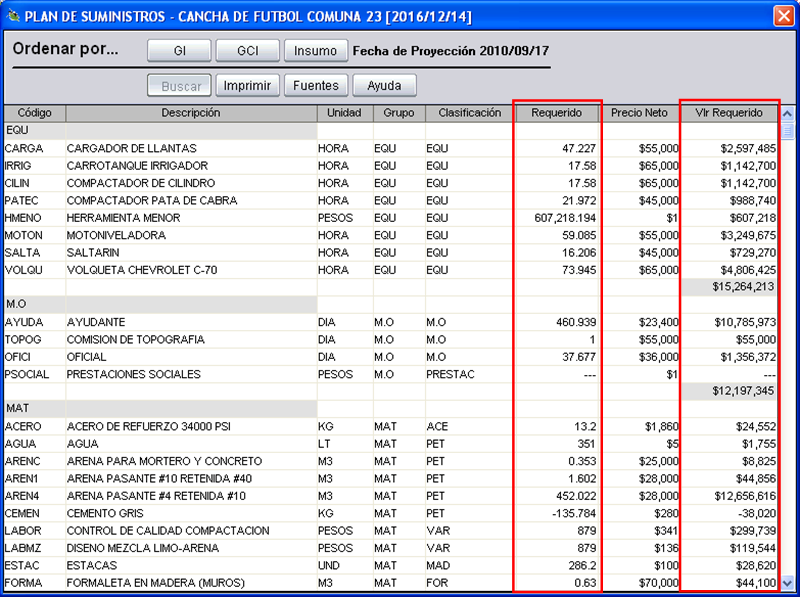
Task: Click the Descripción column header
Action: (191, 113)
